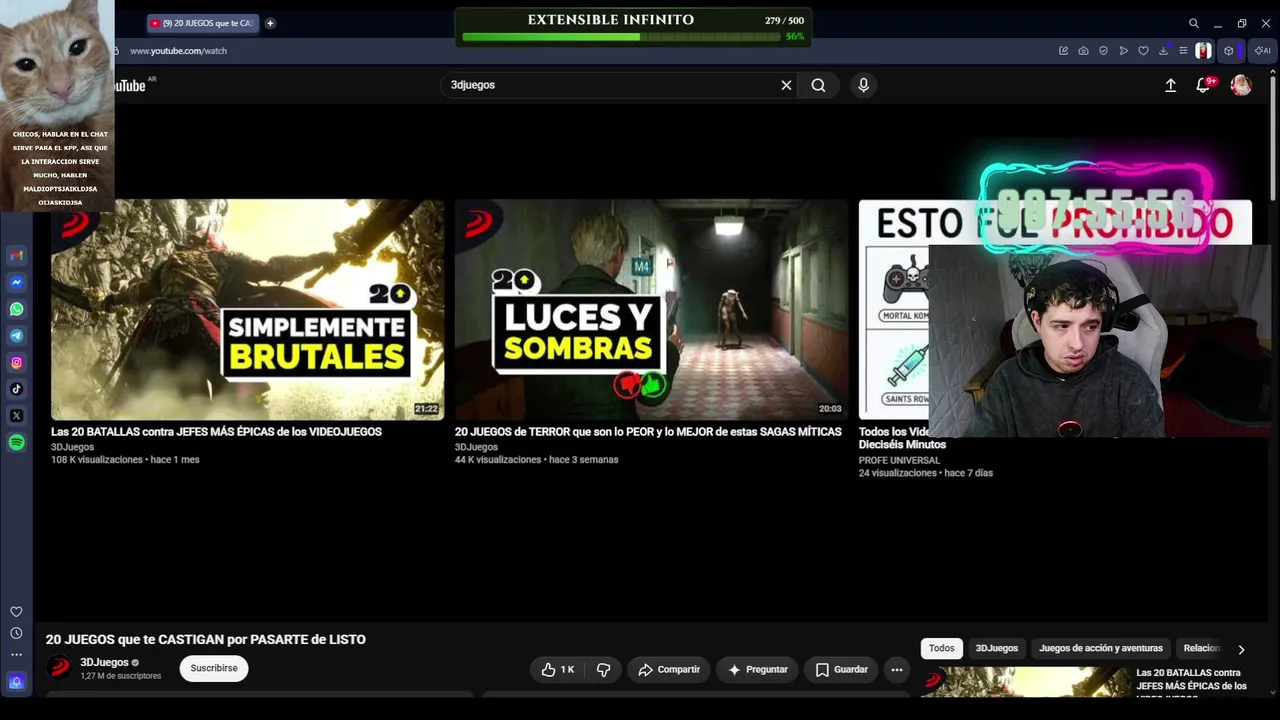1280x720 pixels.
Task: Select the '20 JUEGOS que te CAS...' browser tab
Action: (203, 23)
